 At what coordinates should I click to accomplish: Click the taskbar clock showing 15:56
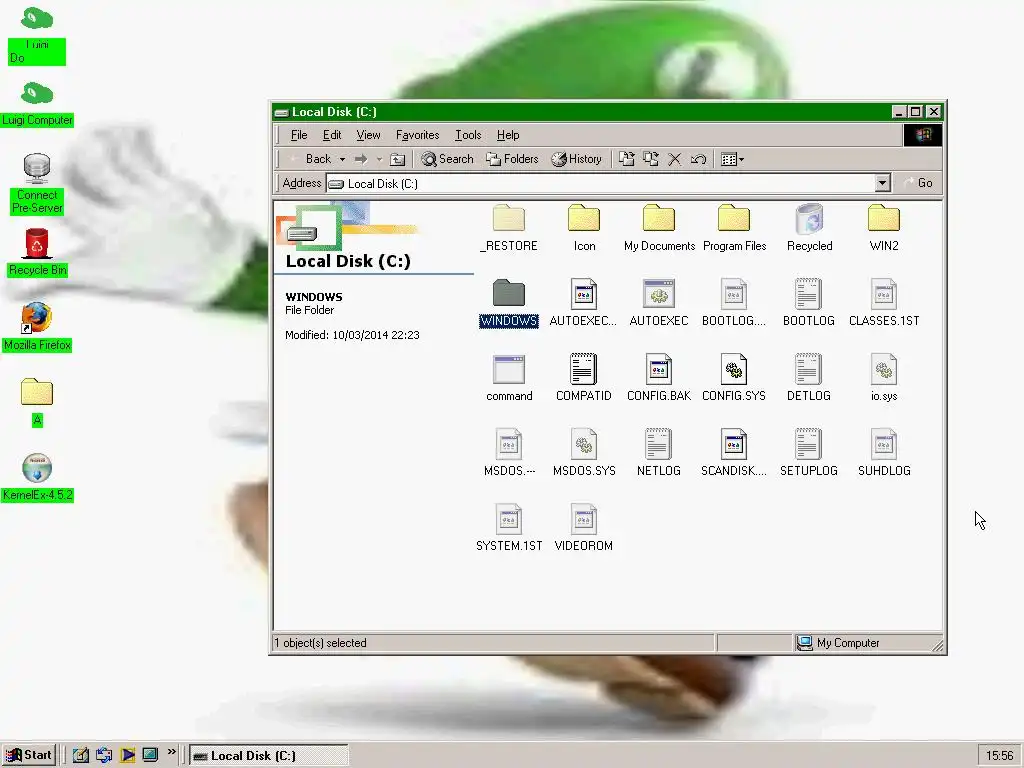999,756
